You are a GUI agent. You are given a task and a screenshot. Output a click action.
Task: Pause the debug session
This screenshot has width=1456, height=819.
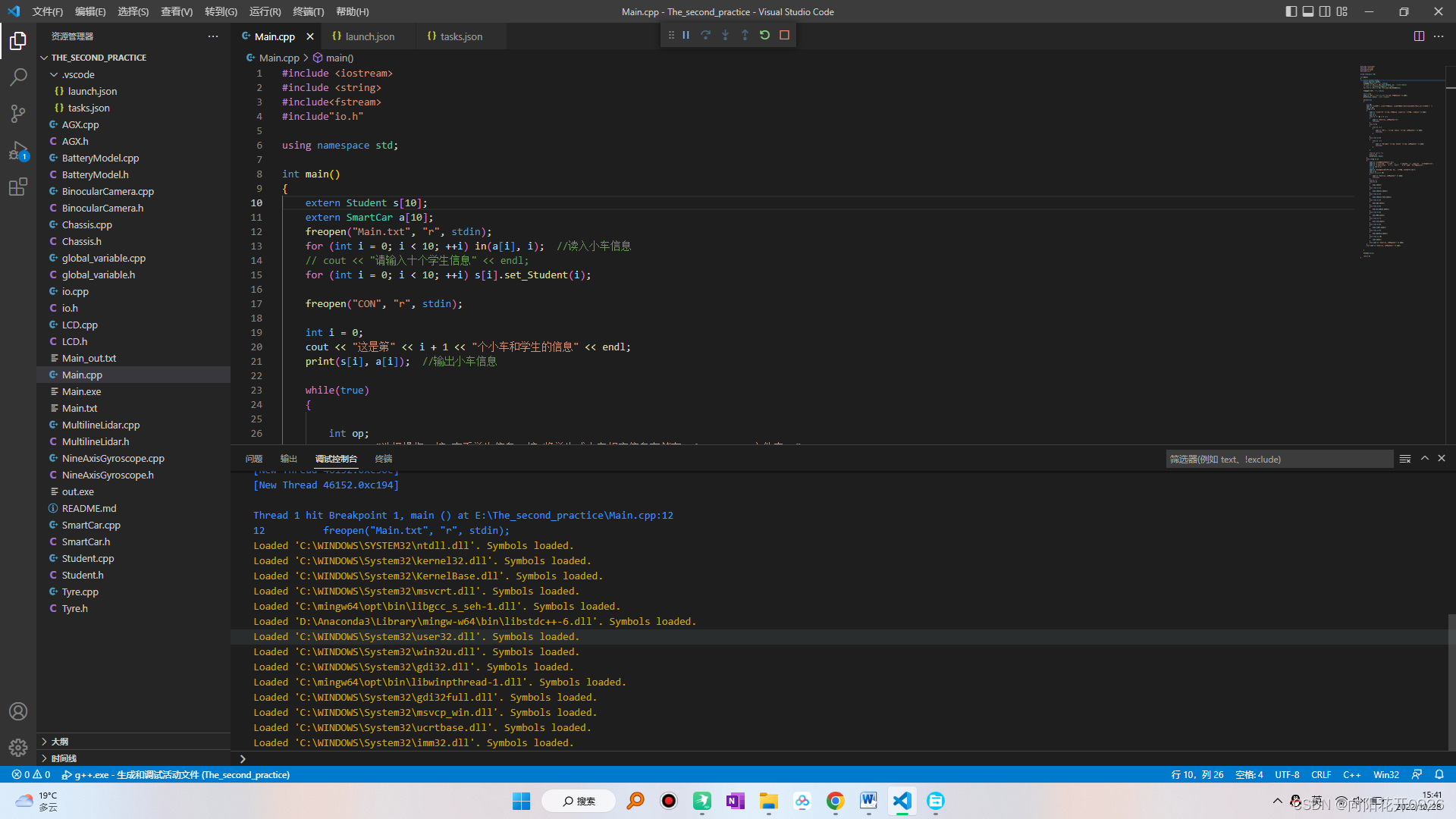(686, 35)
